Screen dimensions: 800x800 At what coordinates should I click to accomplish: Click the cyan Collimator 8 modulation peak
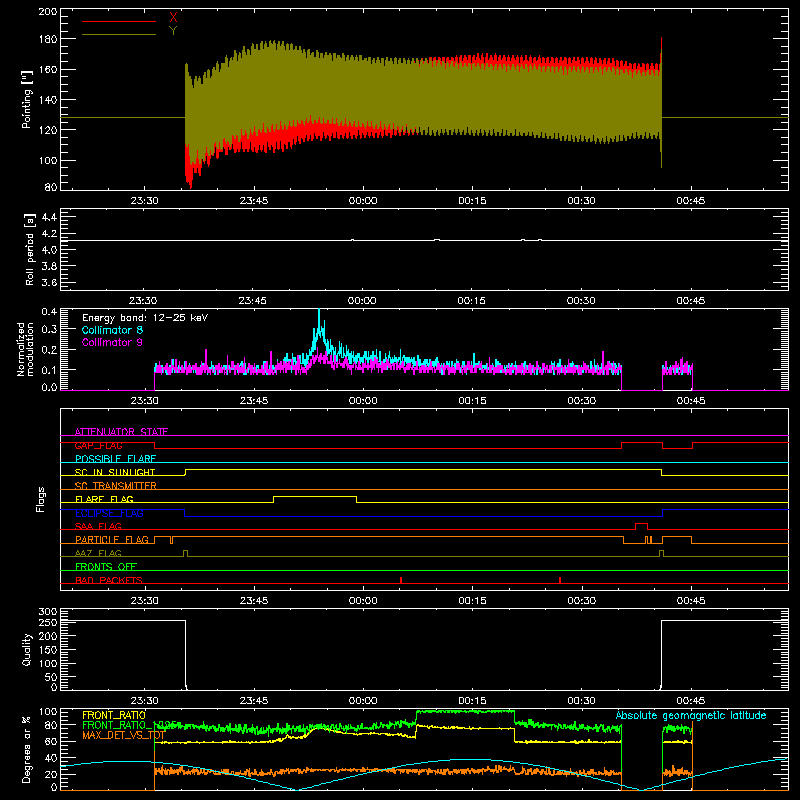[x=319, y=319]
